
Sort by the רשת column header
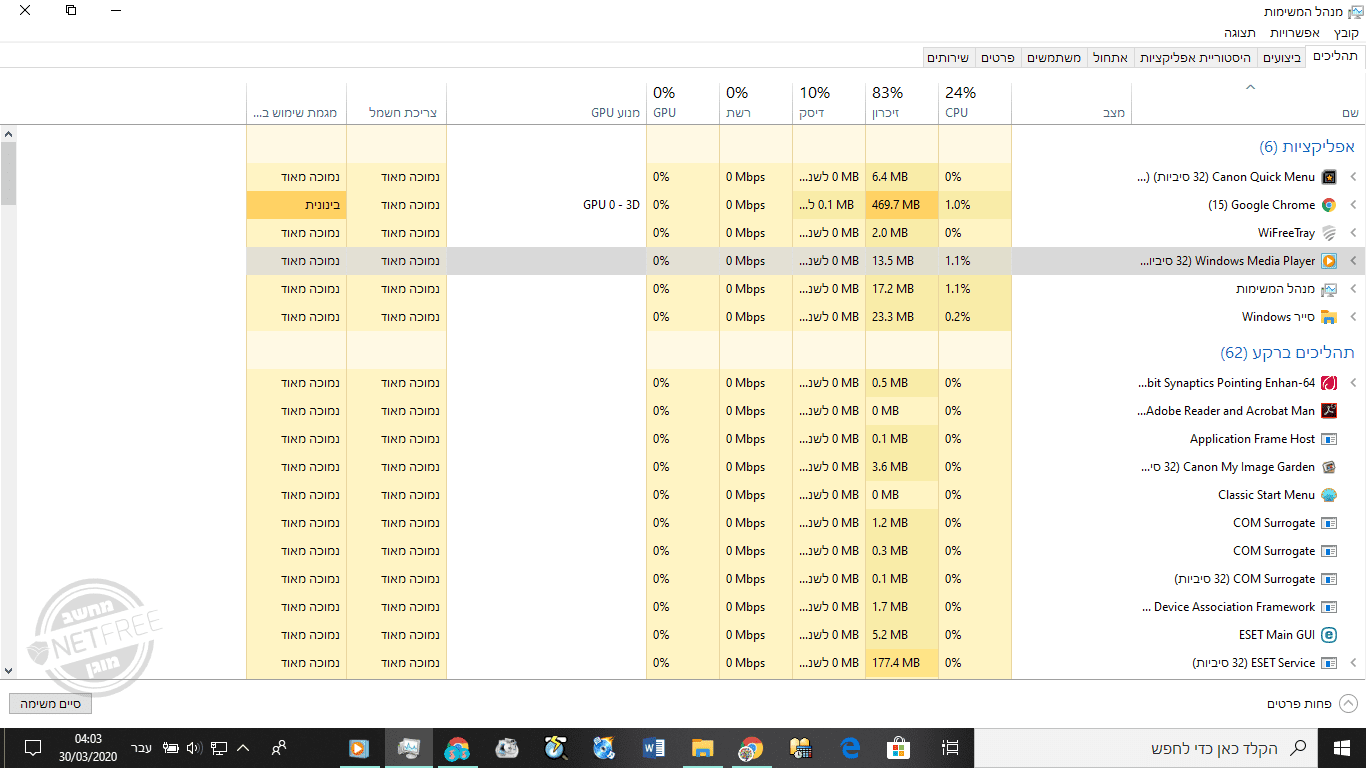pyautogui.click(x=756, y=101)
